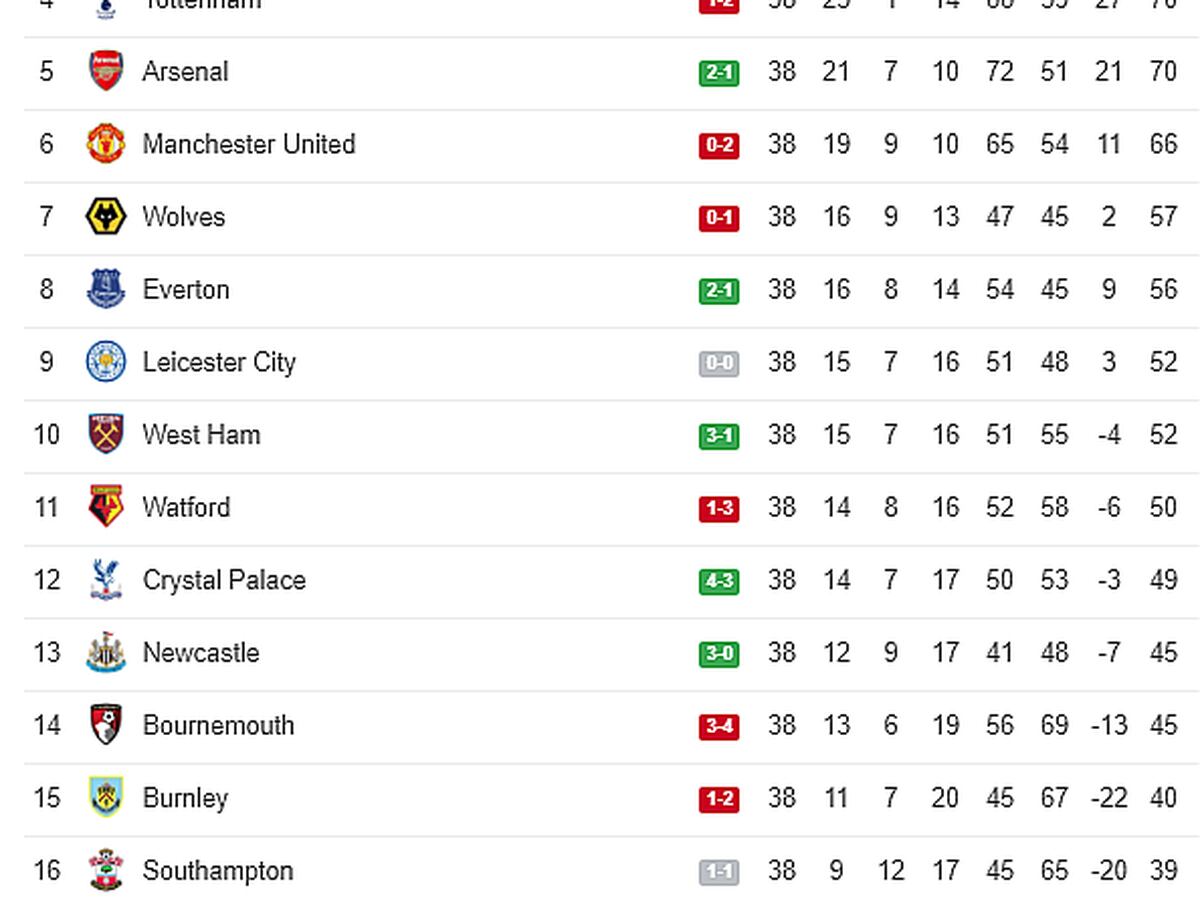Click the Wolves club badge icon
This screenshot has height=900, width=1200.
point(105,217)
